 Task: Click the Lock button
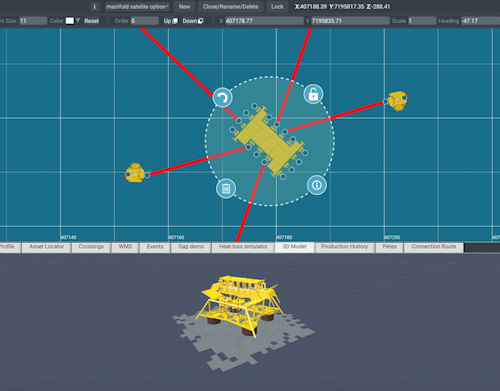(277, 7)
